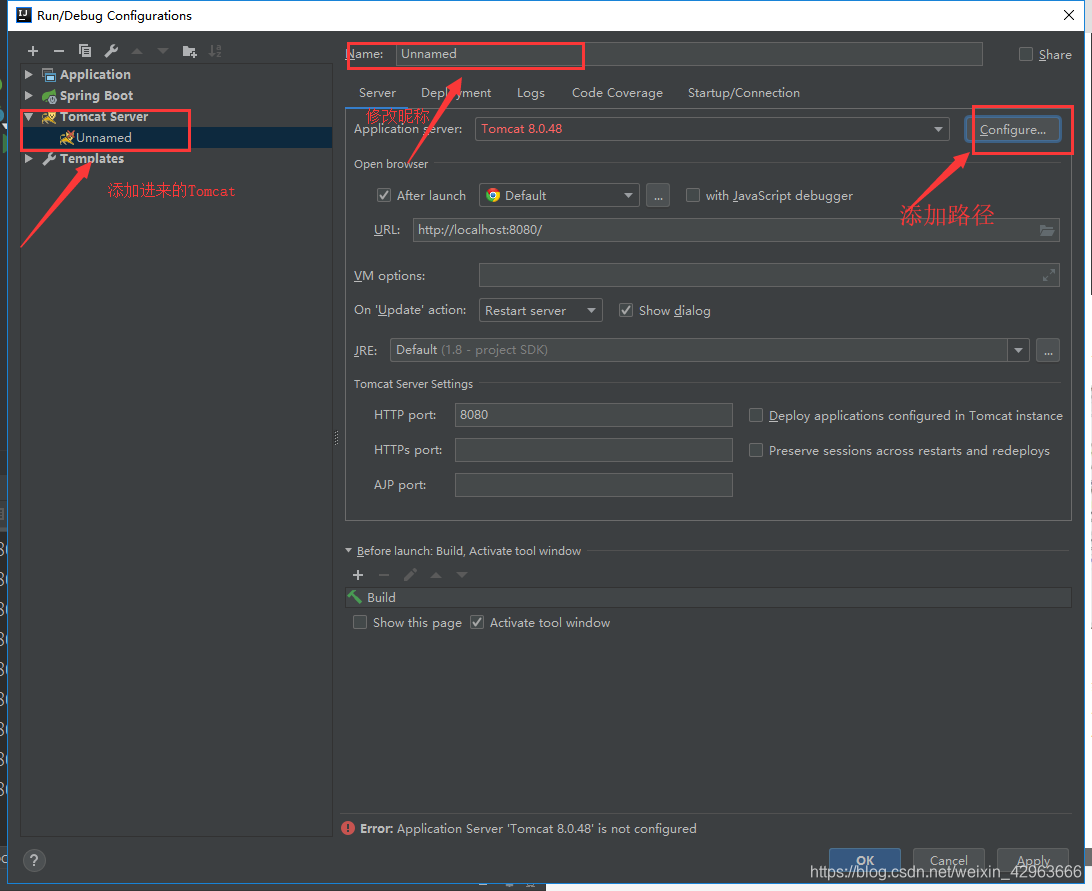Open the Default browser dropdown
The height and width of the screenshot is (891, 1092).
[x=559, y=196]
